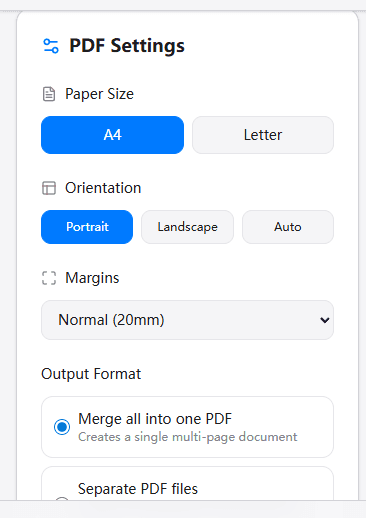Click the Orientation layout icon

click(49, 188)
